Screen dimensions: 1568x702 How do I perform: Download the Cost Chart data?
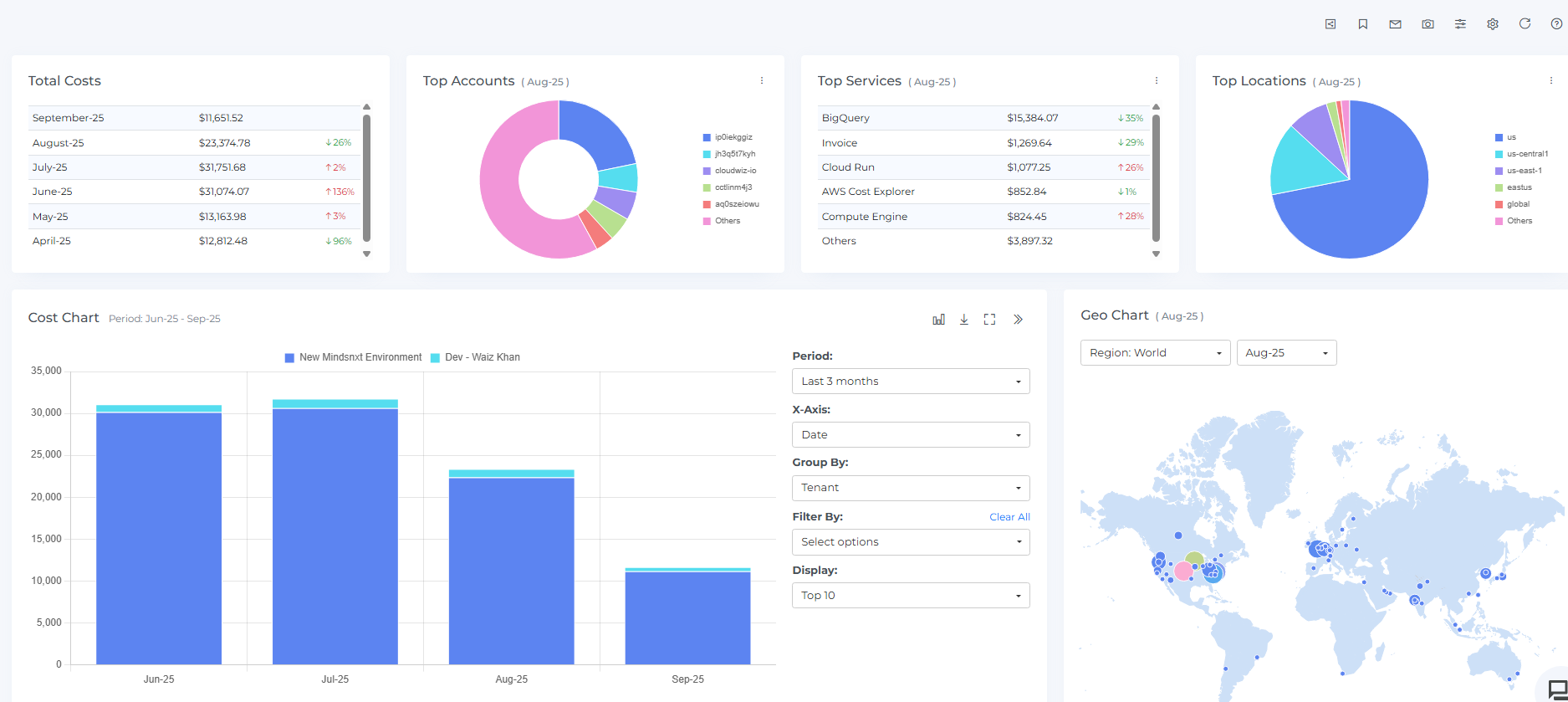tap(964, 320)
